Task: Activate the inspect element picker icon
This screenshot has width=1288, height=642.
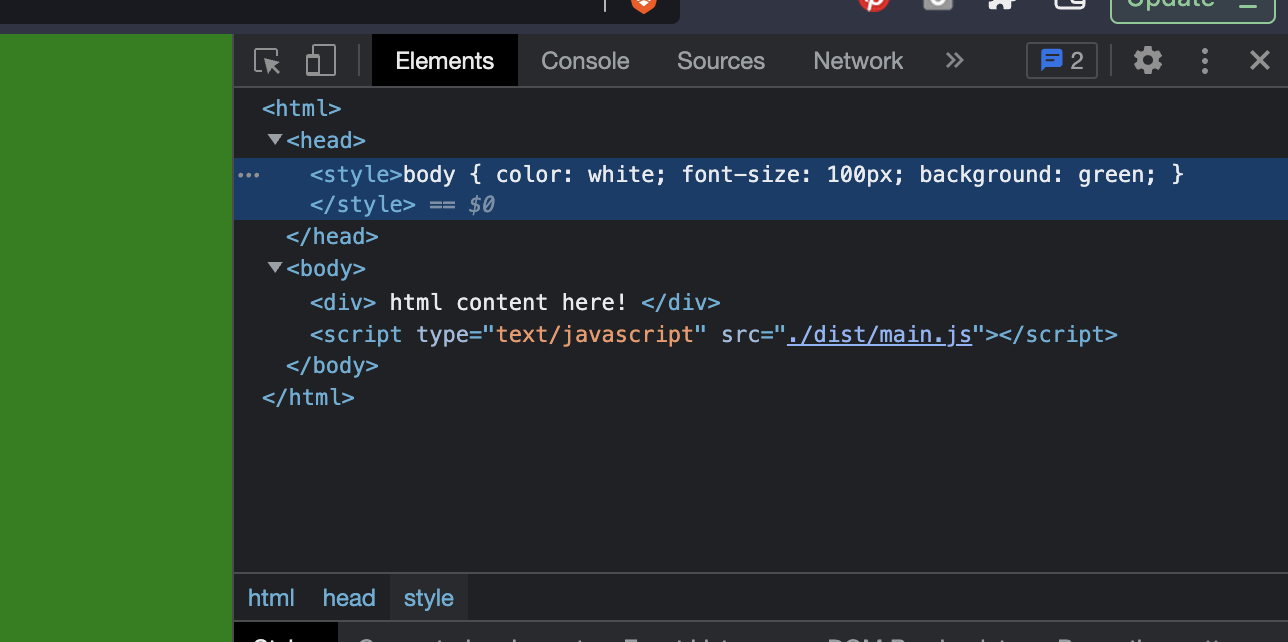Action: point(267,61)
